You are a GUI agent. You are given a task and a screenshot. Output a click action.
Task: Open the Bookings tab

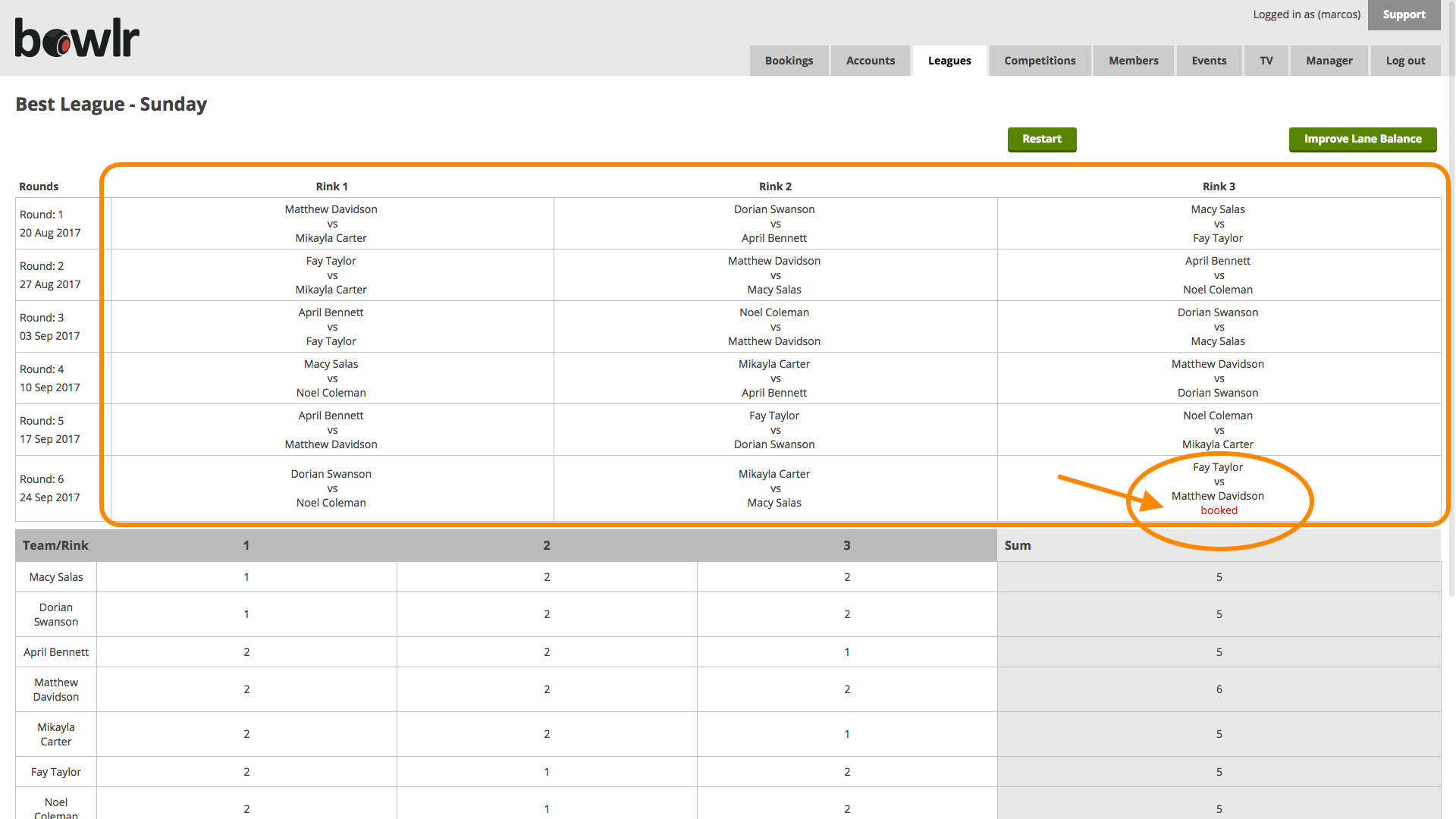789,61
